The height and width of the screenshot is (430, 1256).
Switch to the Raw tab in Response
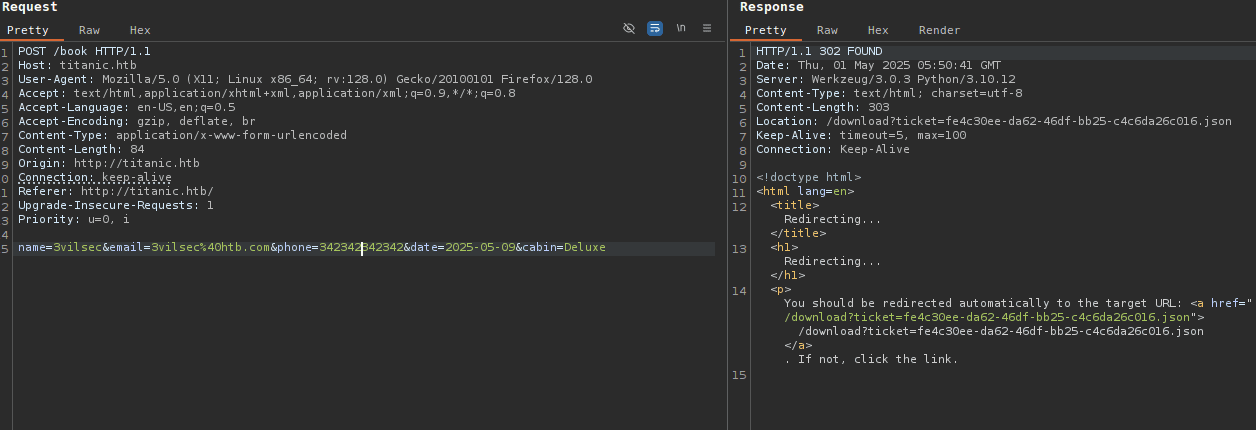click(x=827, y=30)
